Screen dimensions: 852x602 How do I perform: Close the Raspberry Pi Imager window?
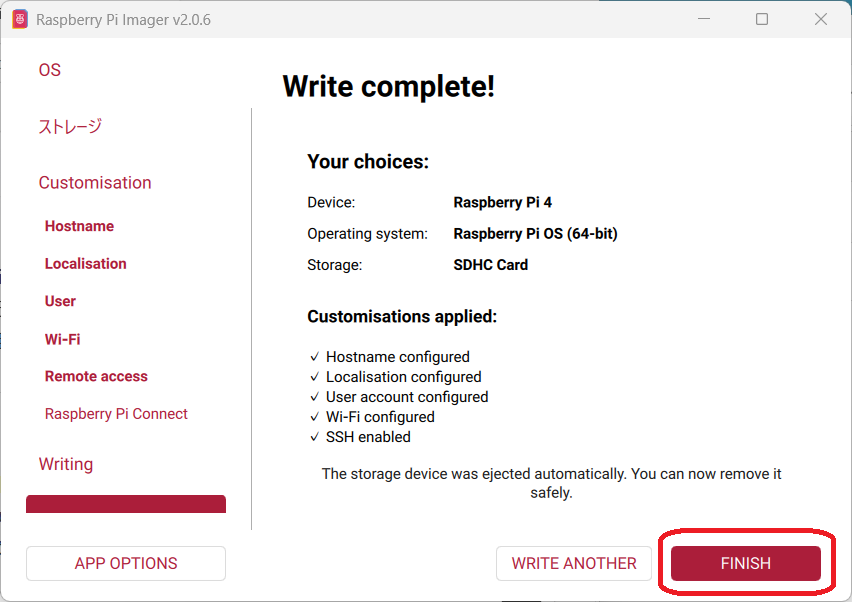(x=821, y=20)
